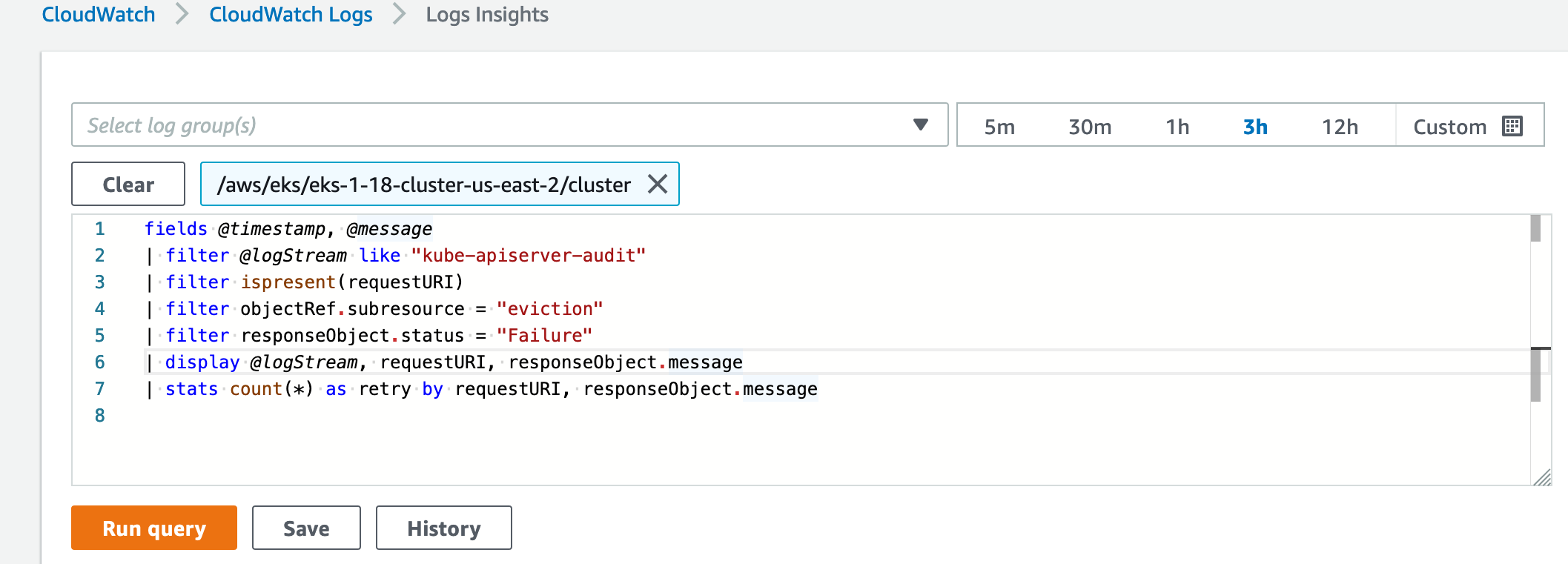Click 'stats count(*)' in line 7
The image size is (1568, 564).
pos(239,388)
